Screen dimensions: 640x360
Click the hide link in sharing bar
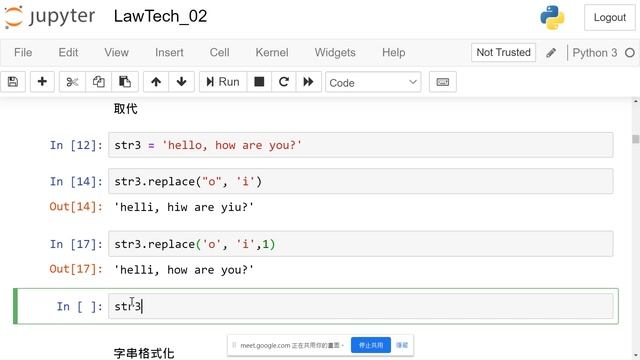402,345
